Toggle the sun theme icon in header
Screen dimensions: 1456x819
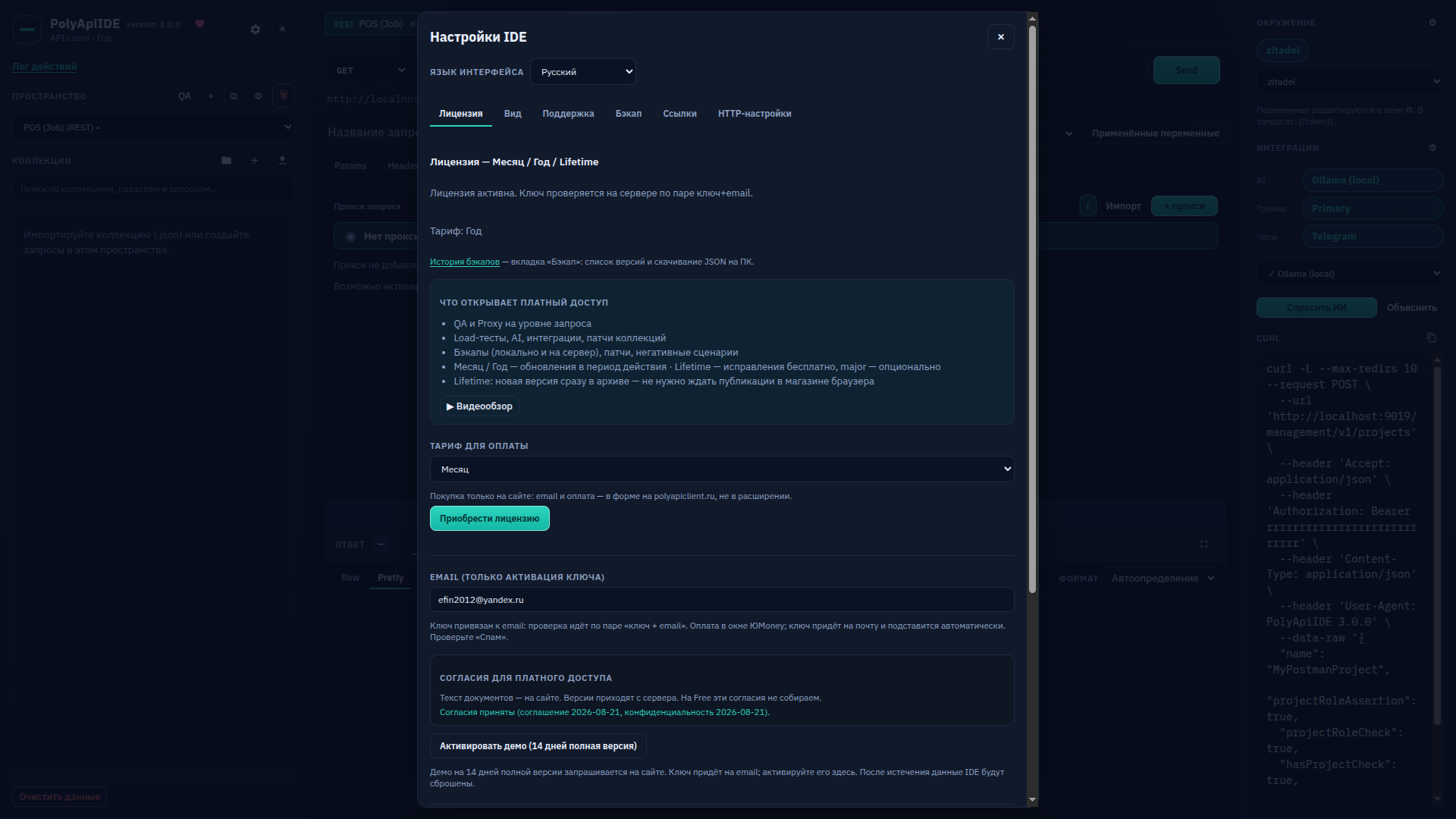pos(282,29)
